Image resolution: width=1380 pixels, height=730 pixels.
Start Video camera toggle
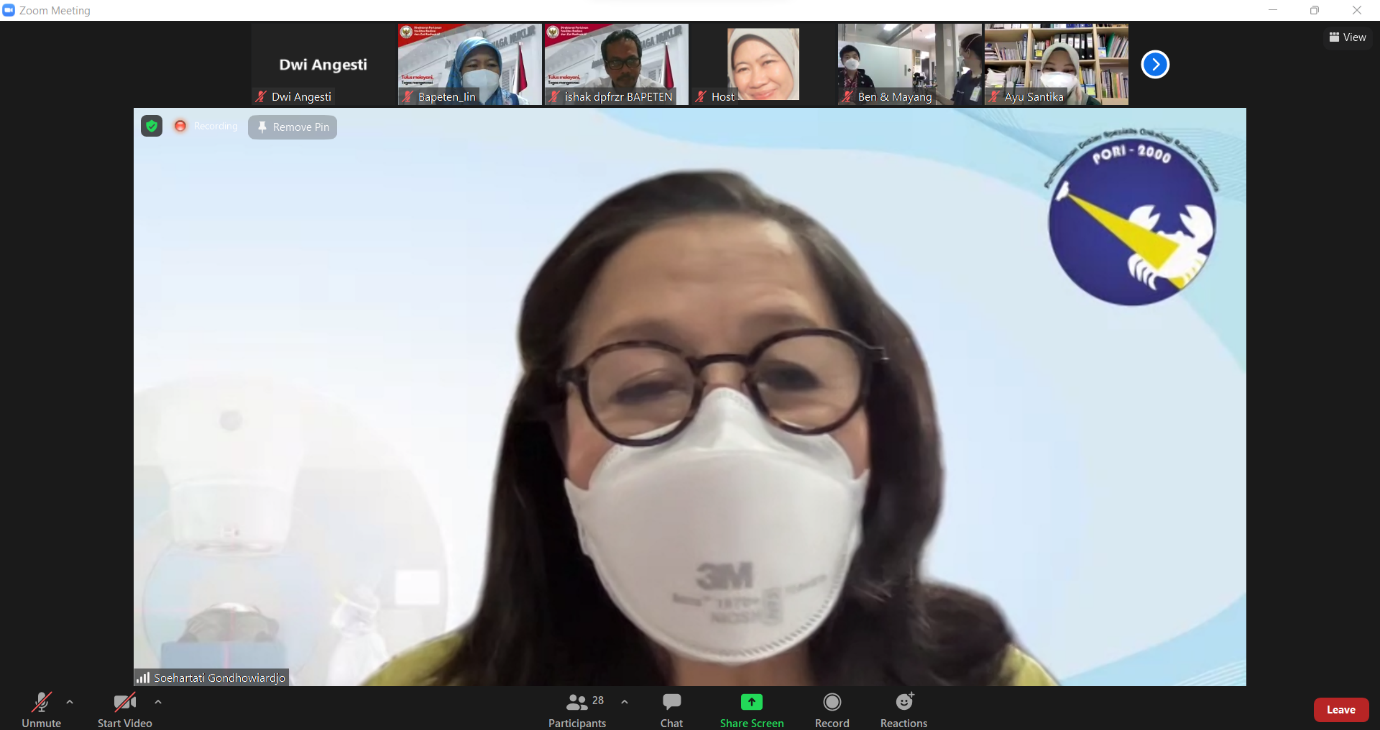point(125,709)
